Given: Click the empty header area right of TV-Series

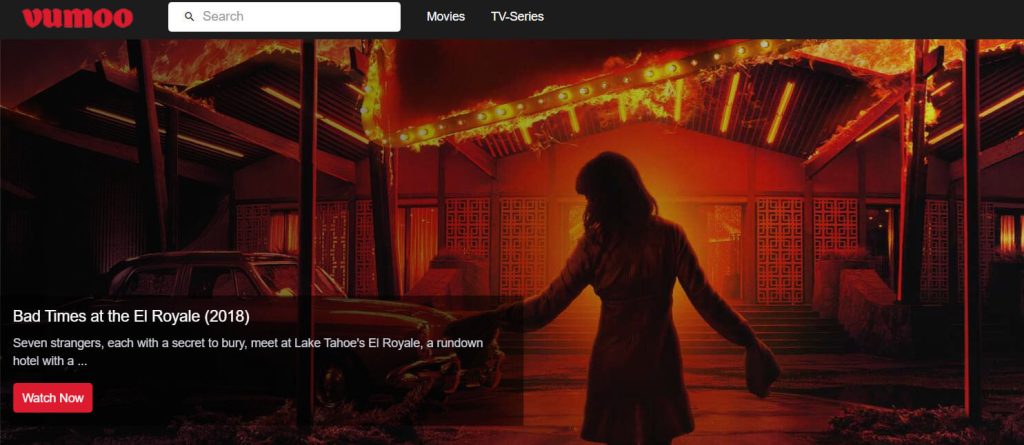Looking at the screenshot, I should point(780,17).
